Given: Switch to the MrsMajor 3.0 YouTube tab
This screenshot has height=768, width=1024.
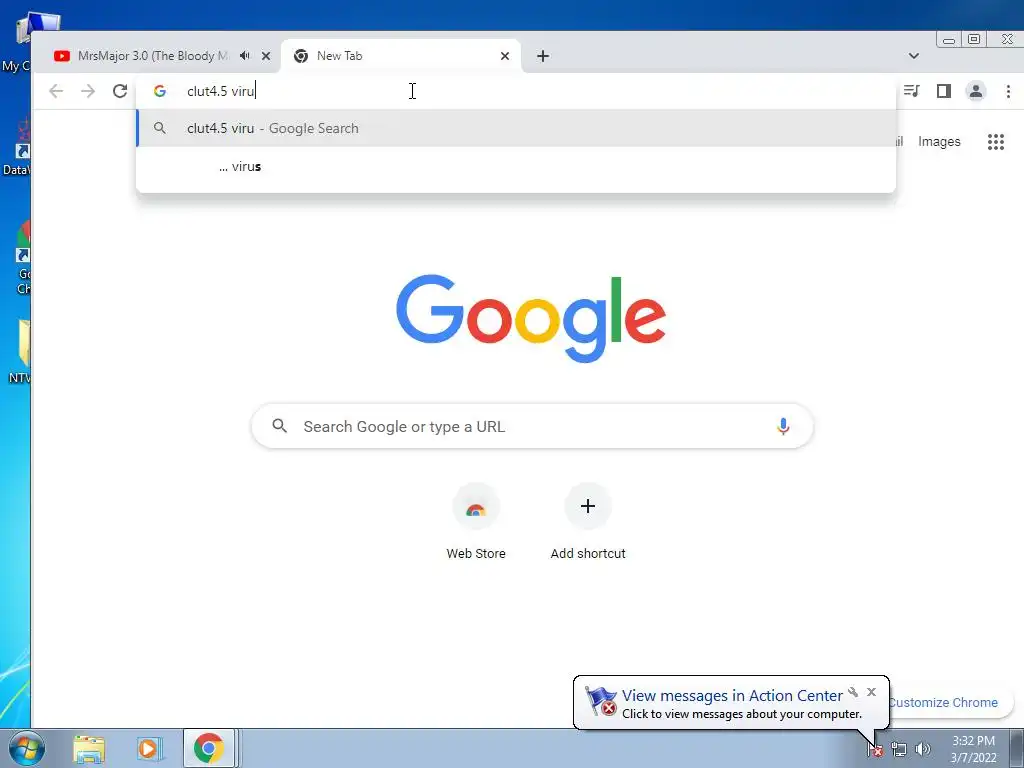Looking at the screenshot, I should click(153, 56).
